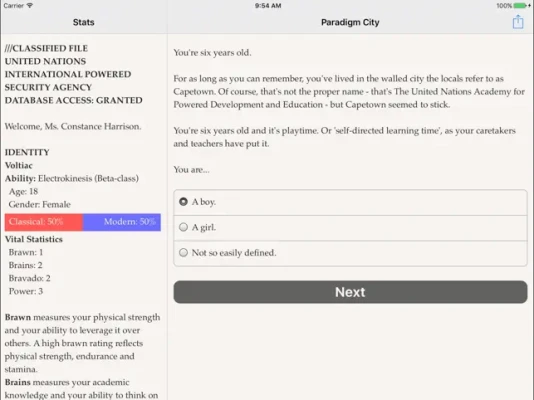Image resolution: width=534 pixels, height=400 pixels.
Task: Tap the 'You're six years old.' text
Action: (x=213, y=53)
